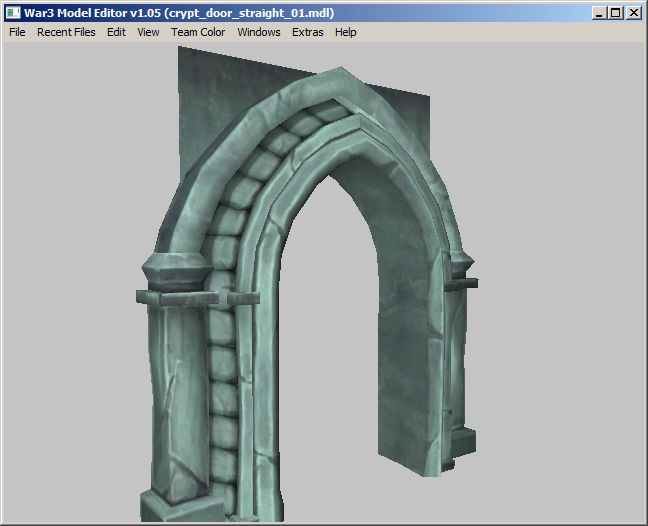Open the Help menu
Viewport: 648px width, 526px height.
coord(345,32)
